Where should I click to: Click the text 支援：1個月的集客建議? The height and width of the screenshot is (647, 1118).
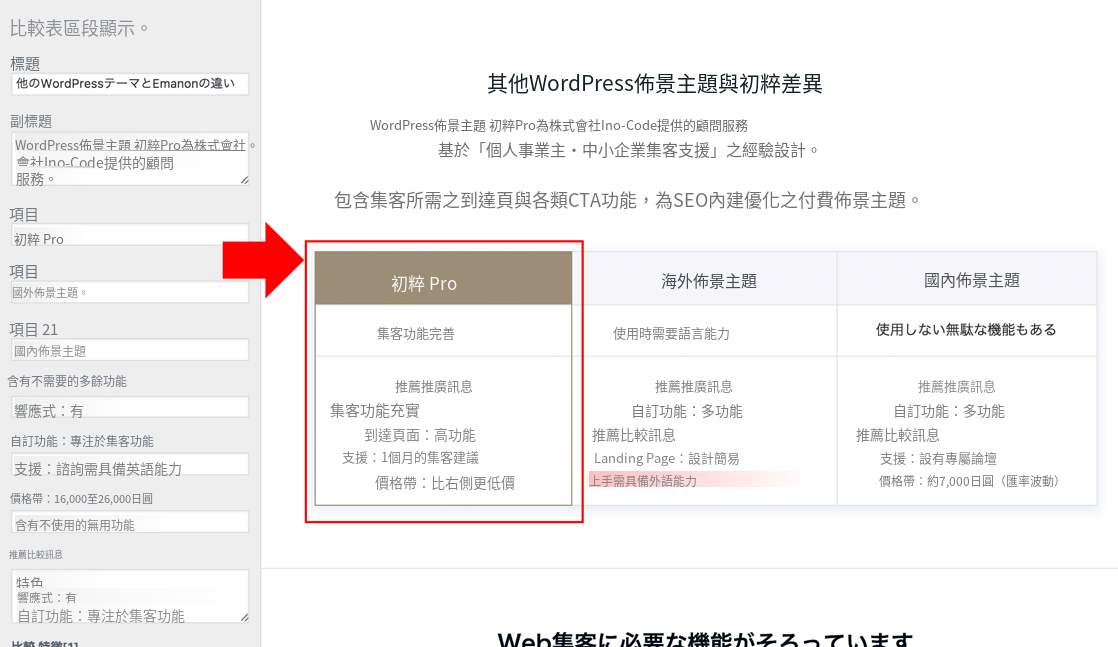[x=411, y=458]
